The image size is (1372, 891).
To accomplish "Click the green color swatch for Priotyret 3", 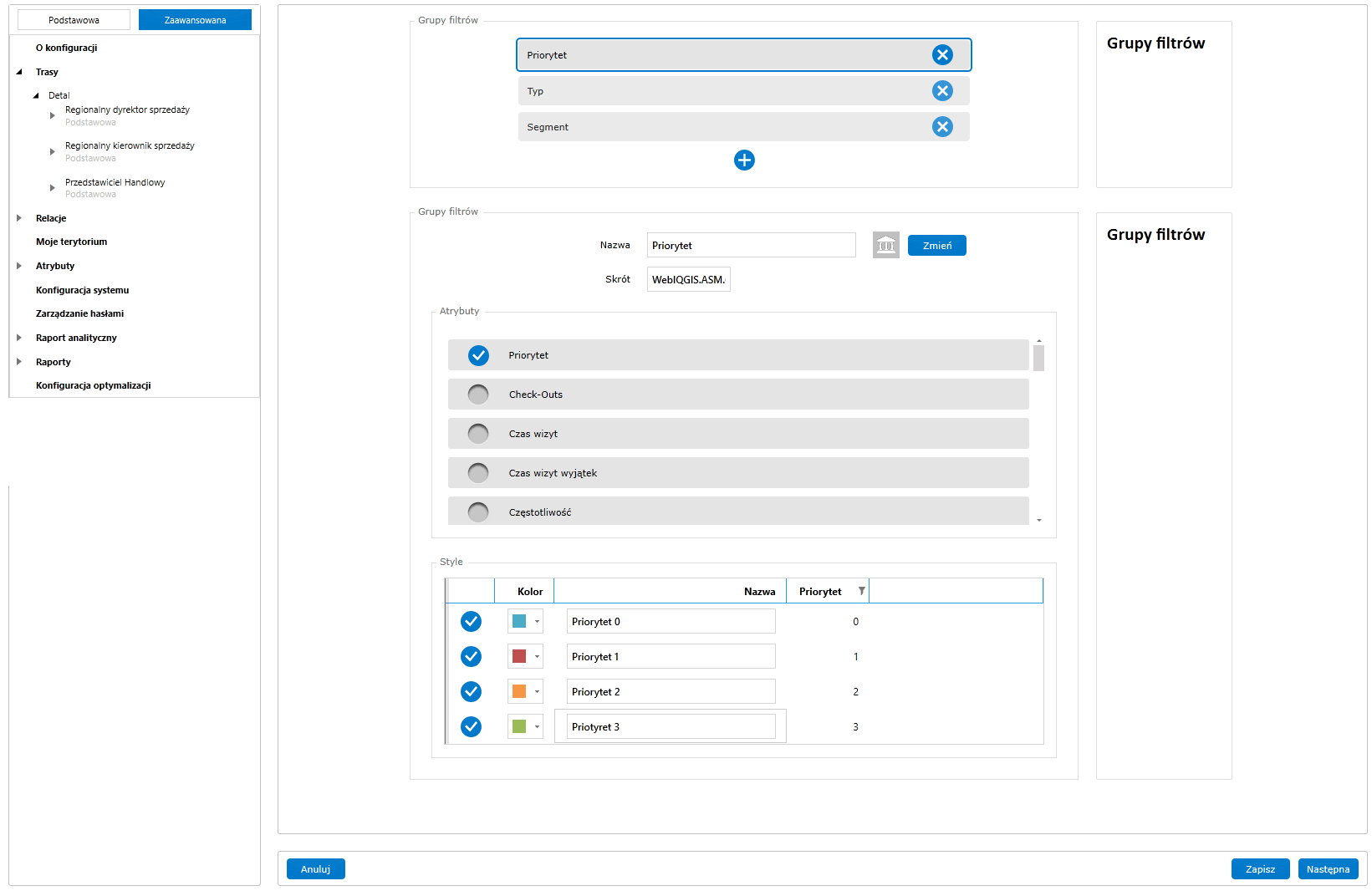I will pyautogui.click(x=519, y=727).
